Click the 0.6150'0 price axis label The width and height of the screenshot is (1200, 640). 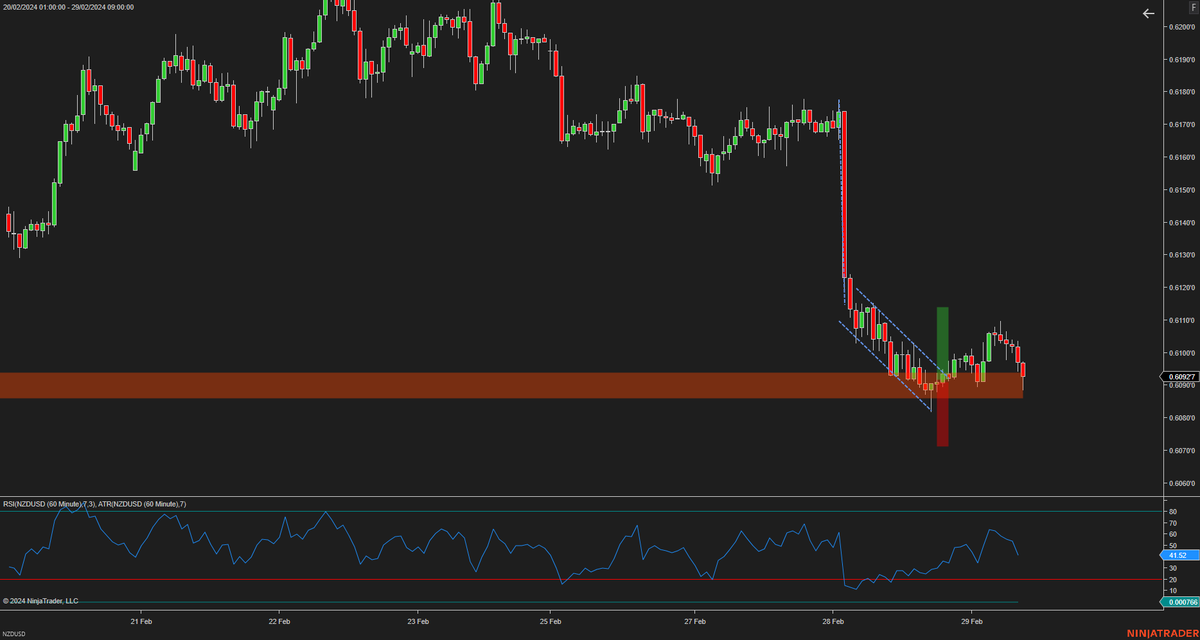[1180, 190]
